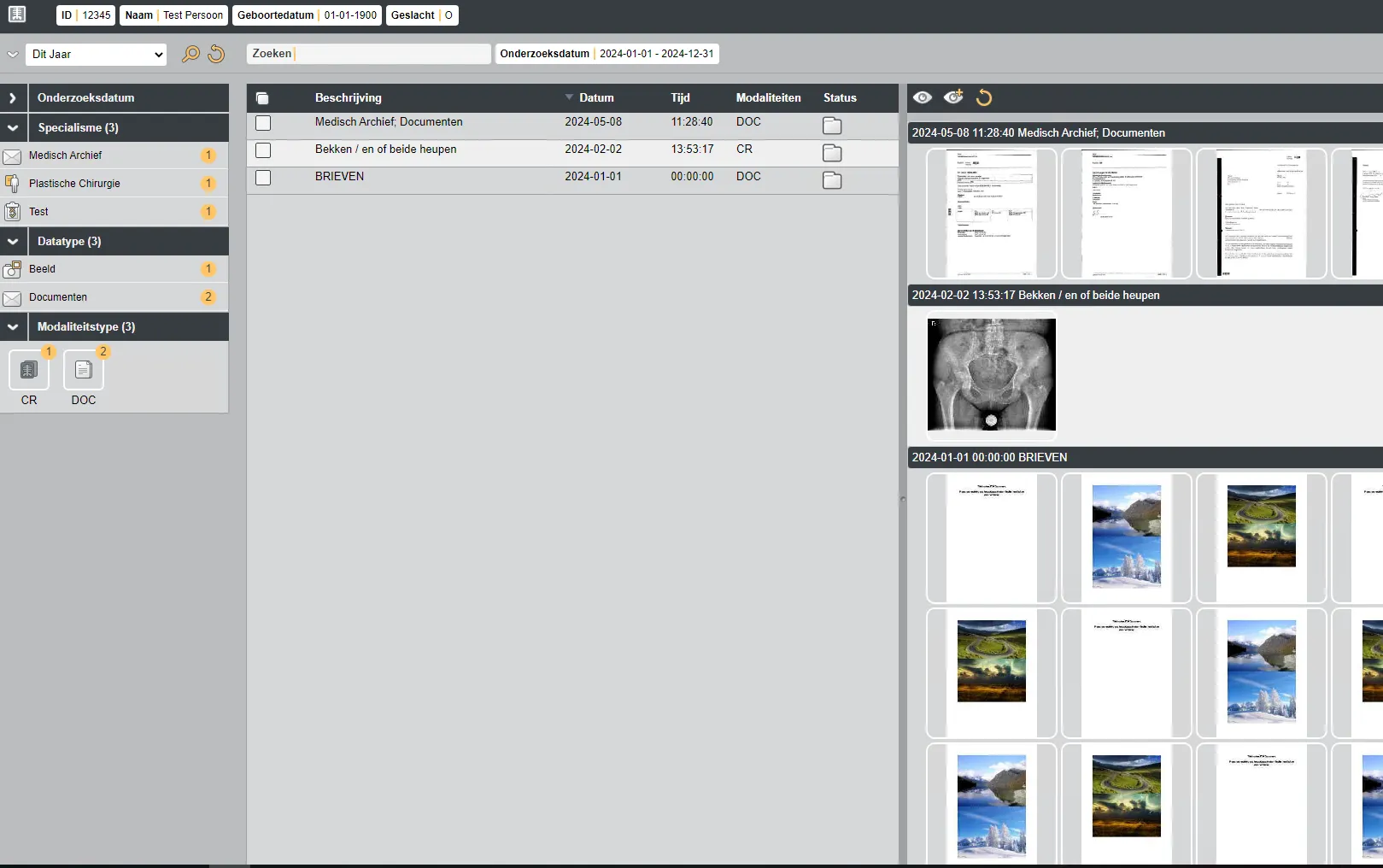Image resolution: width=1383 pixels, height=868 pixels.
Task: Expand the Onderzoeksdatum filter section
Action: coord(13,98)
